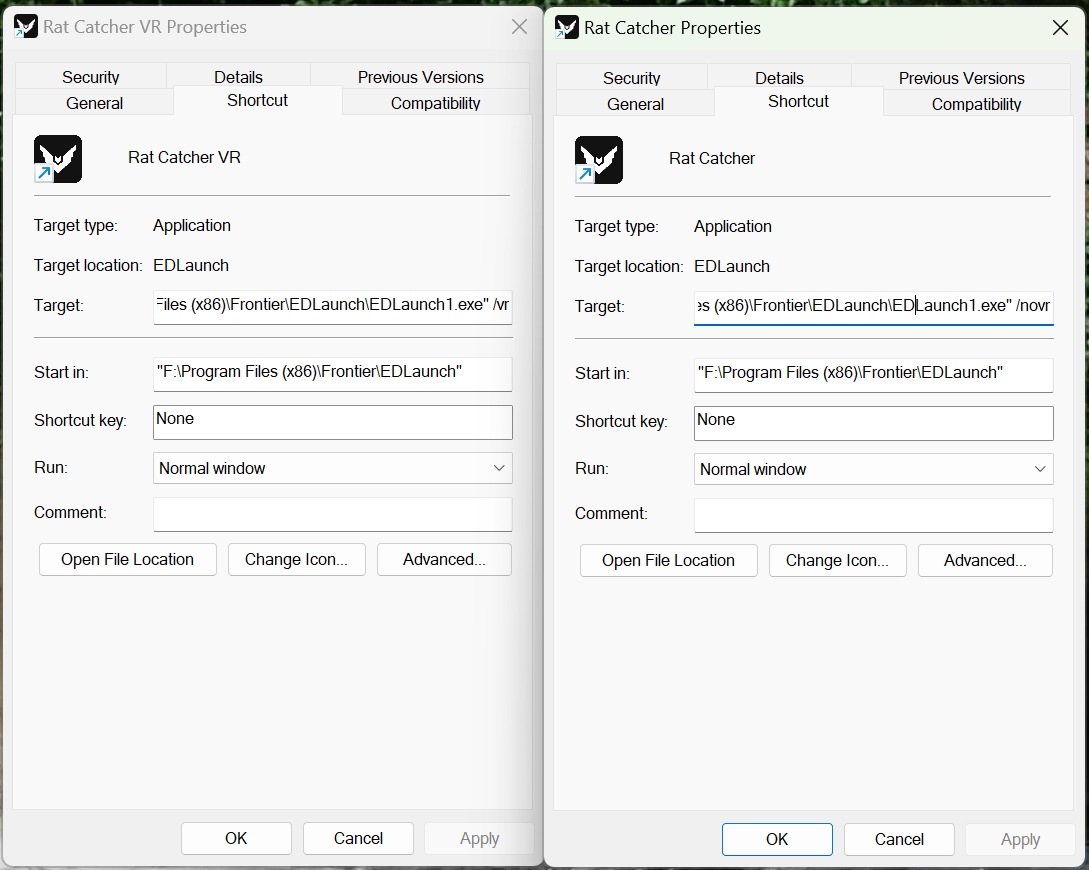
Task: Expand Run dropdown in Rat Catcher VR Properties
Action: (333, 468)
